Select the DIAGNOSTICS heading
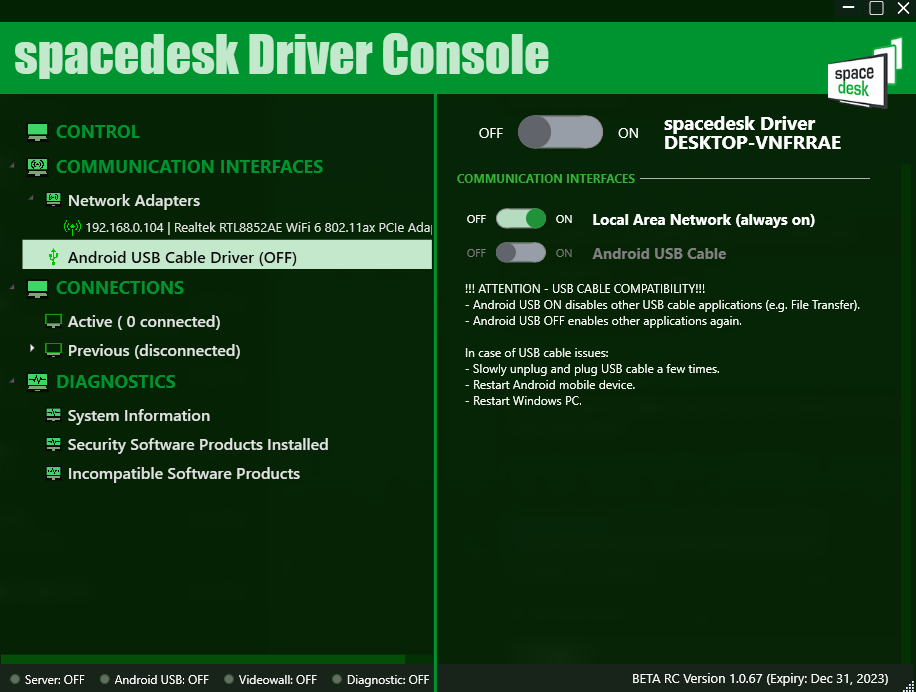 point(116,382)
